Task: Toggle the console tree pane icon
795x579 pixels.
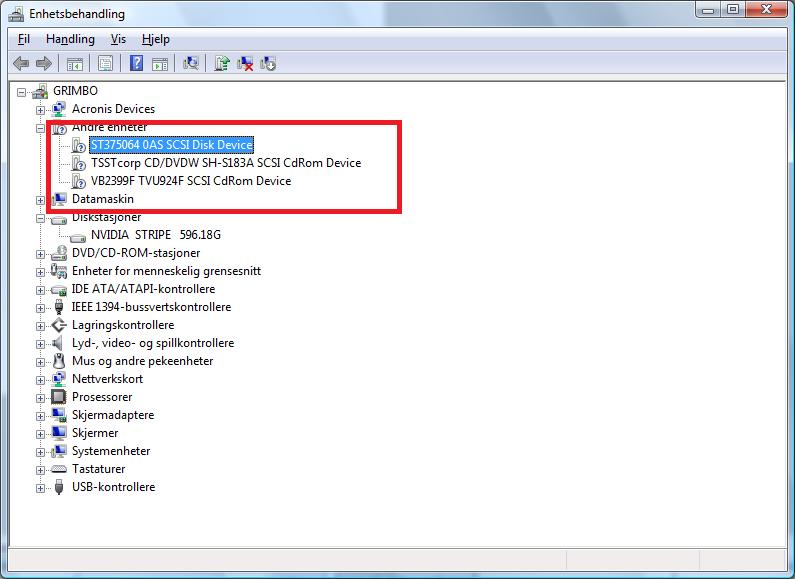Action: [75, 63]
